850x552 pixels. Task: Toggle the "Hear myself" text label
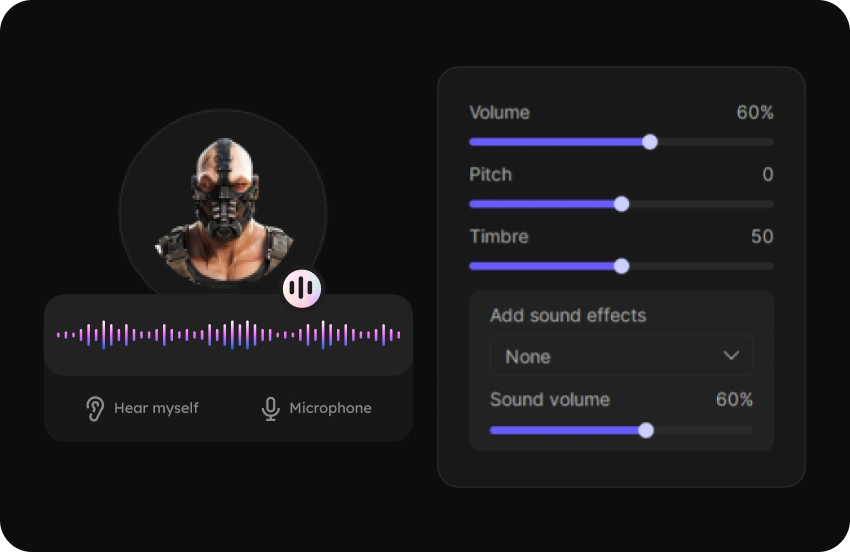[x=156, y=408]
